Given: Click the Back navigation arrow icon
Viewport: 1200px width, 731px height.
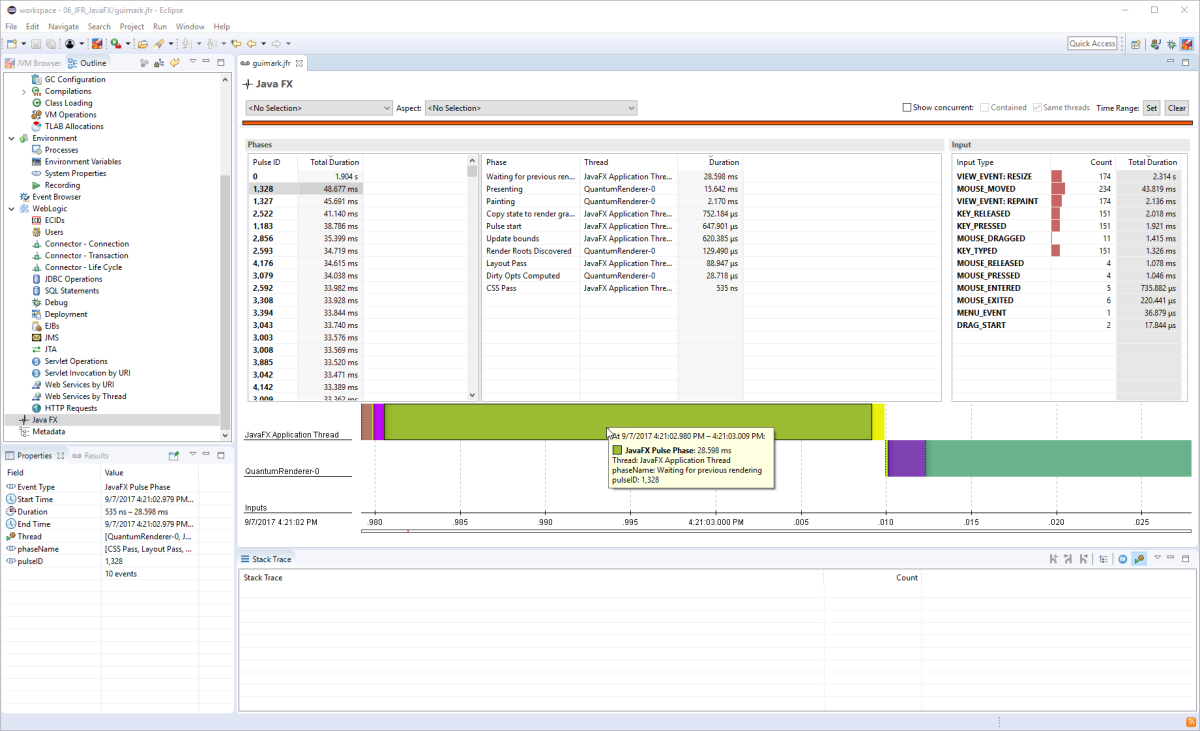Looking at the screenshot, I should [x=251, y=44].
